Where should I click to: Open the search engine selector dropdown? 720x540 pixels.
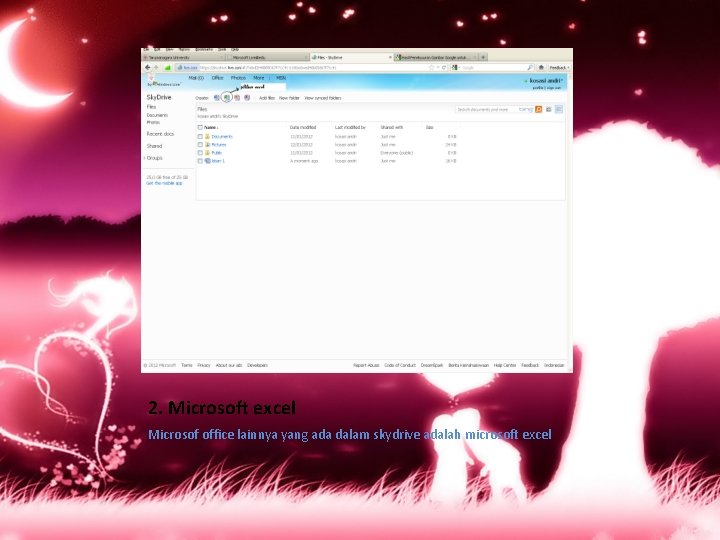[x=456, y=68]
